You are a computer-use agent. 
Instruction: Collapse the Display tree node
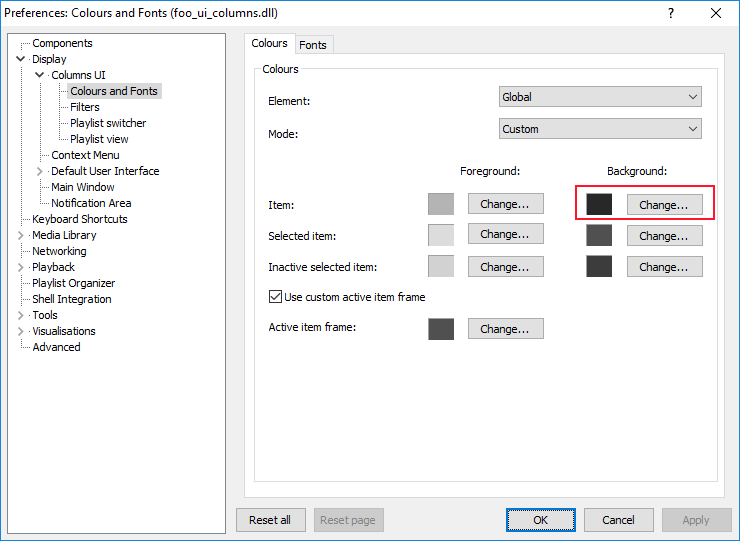[21, 59]
